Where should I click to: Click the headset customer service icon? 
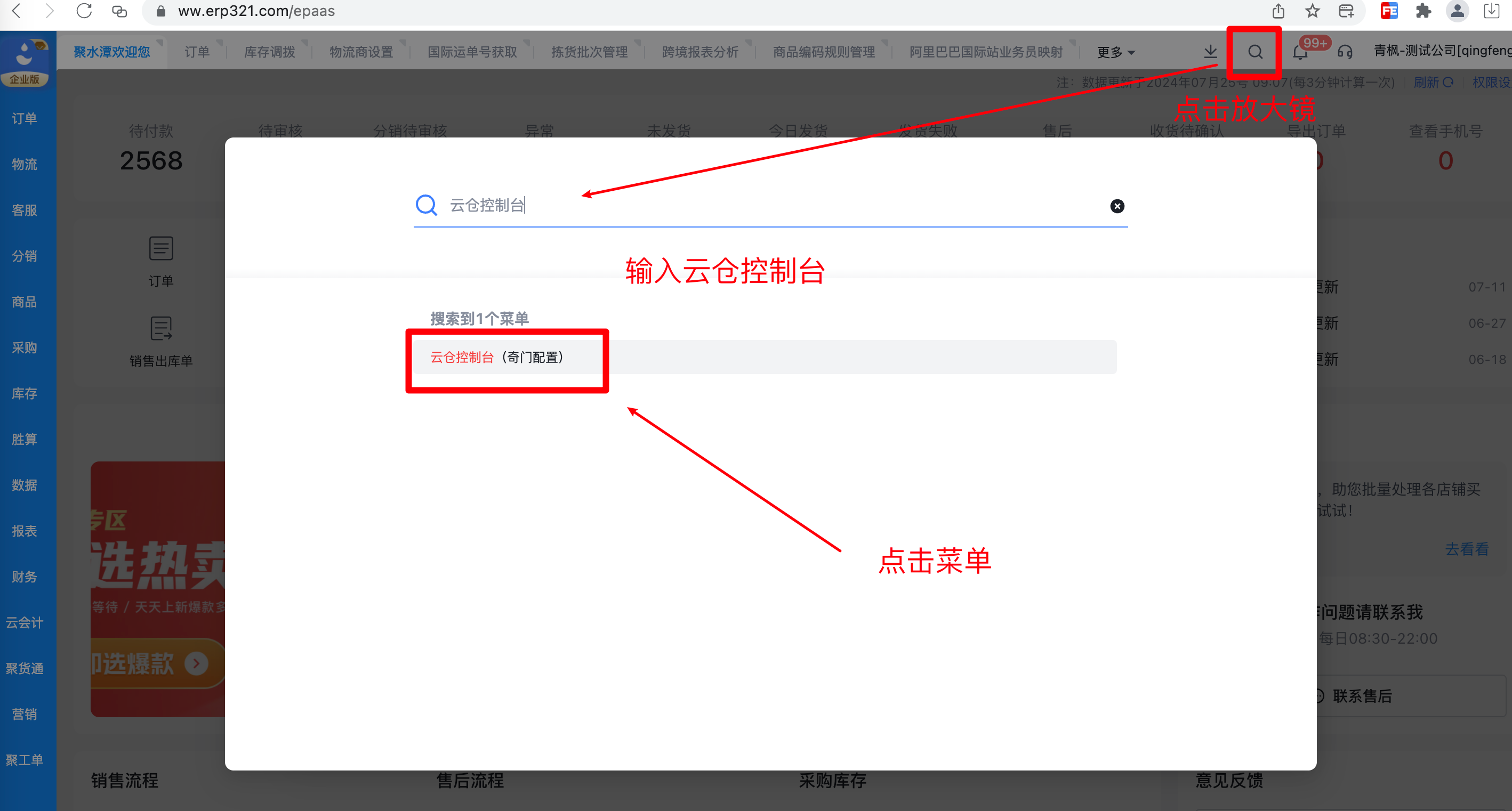1345,52
